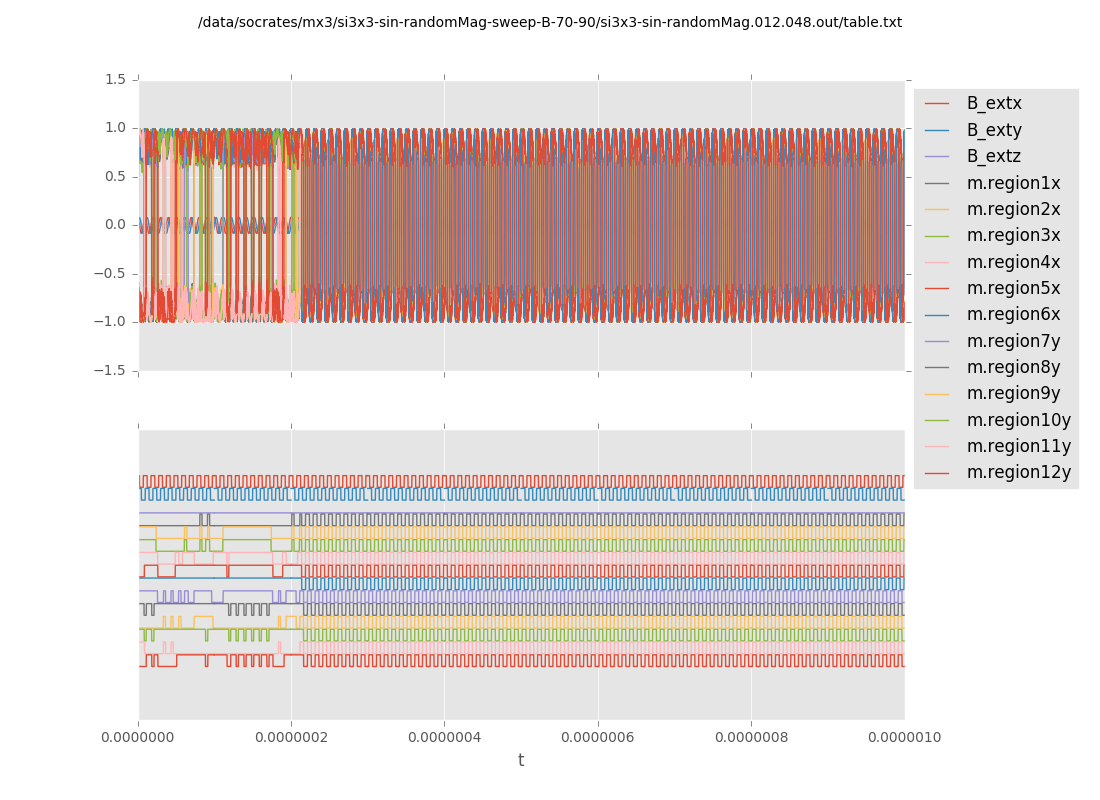Select the m.region12y legend entry
1100x800 pixels.
click(1018, 472)
